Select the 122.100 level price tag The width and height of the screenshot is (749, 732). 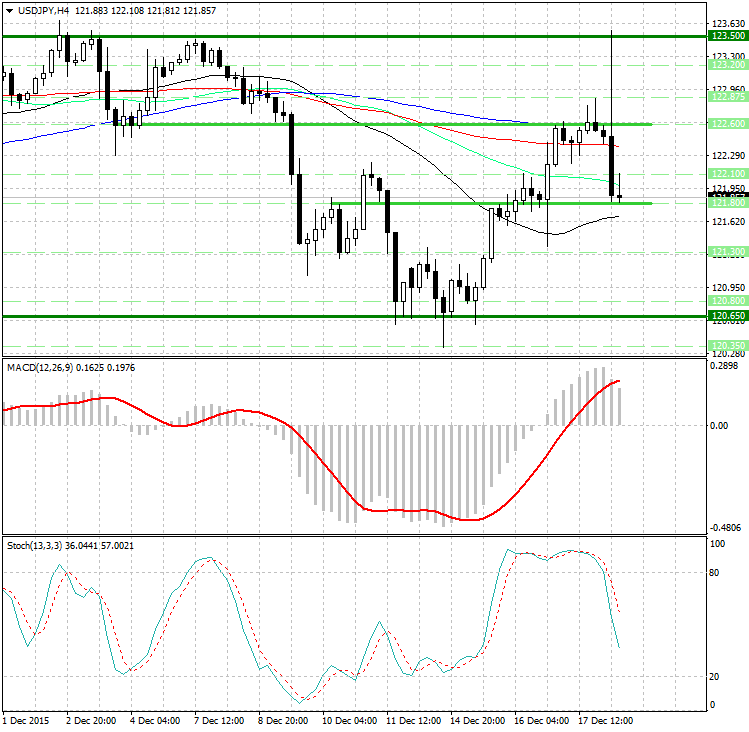tap(728, 174)
